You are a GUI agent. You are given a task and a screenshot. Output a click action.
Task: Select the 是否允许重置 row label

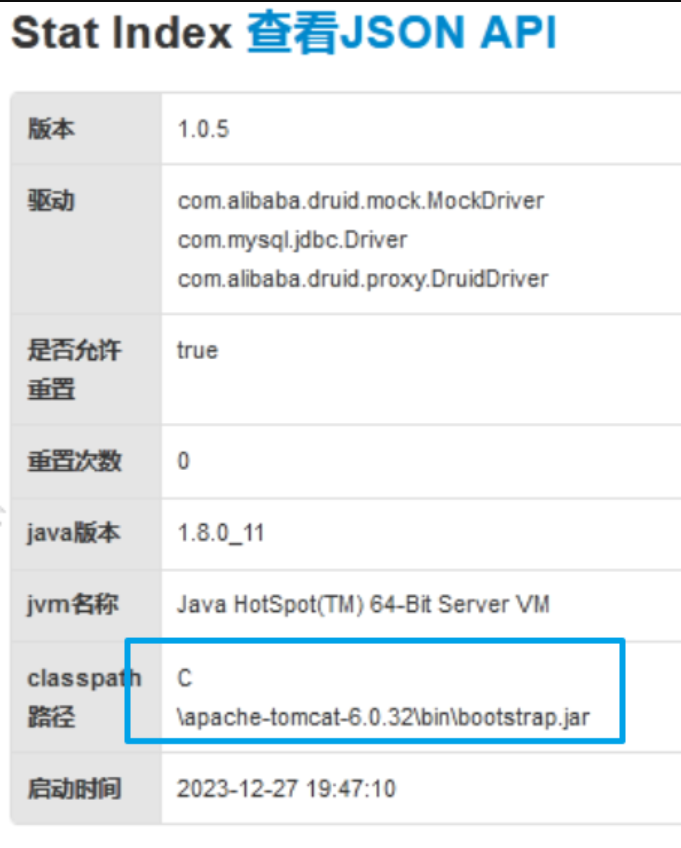coord(75,369)
